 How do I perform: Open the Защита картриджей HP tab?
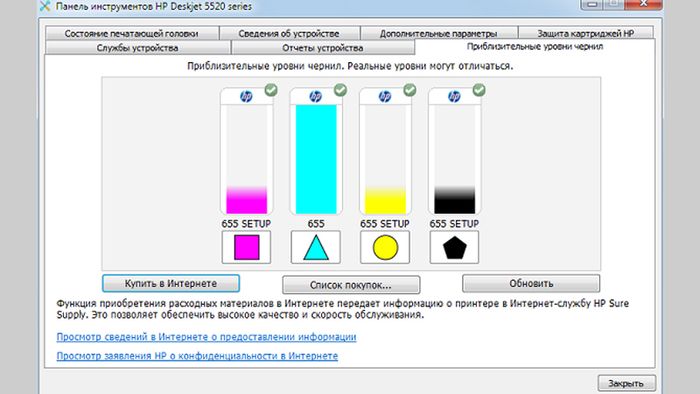[585, 33]
